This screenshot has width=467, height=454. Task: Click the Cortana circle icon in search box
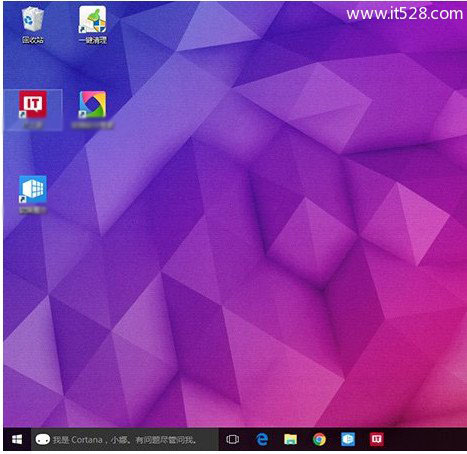[x=43, y=439]
